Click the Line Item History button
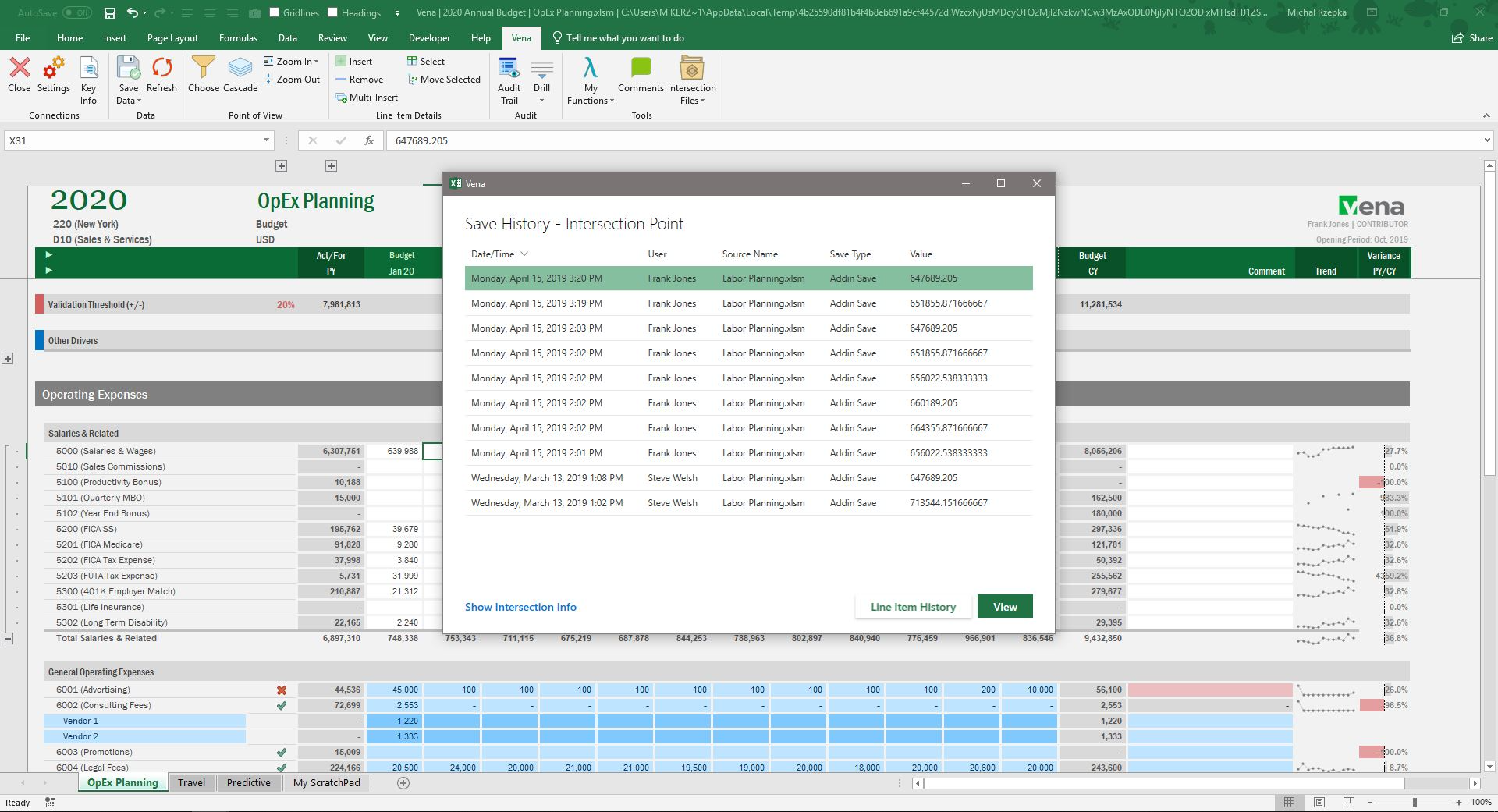This screenshot has width=1498, height=812. pos(913,607)
